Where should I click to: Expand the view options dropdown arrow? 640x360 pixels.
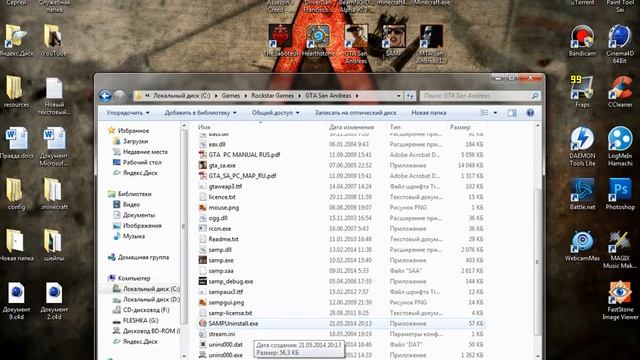point(495,113)
